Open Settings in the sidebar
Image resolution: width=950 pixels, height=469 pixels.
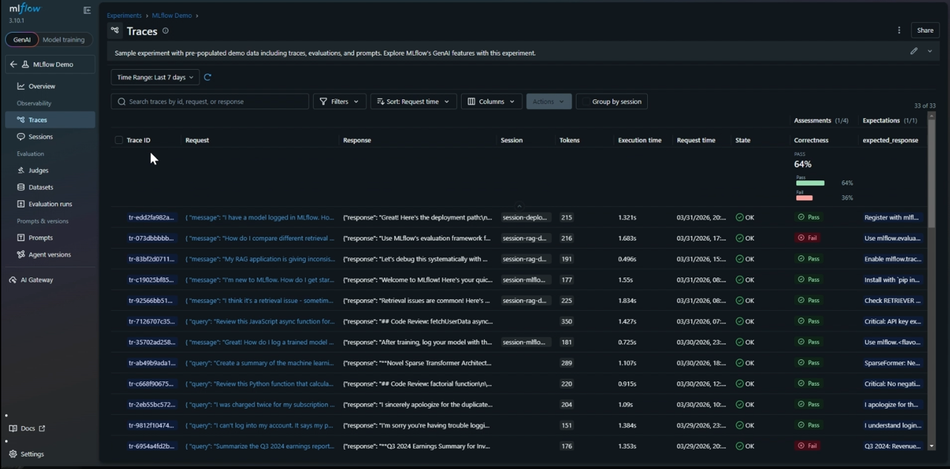27,454
